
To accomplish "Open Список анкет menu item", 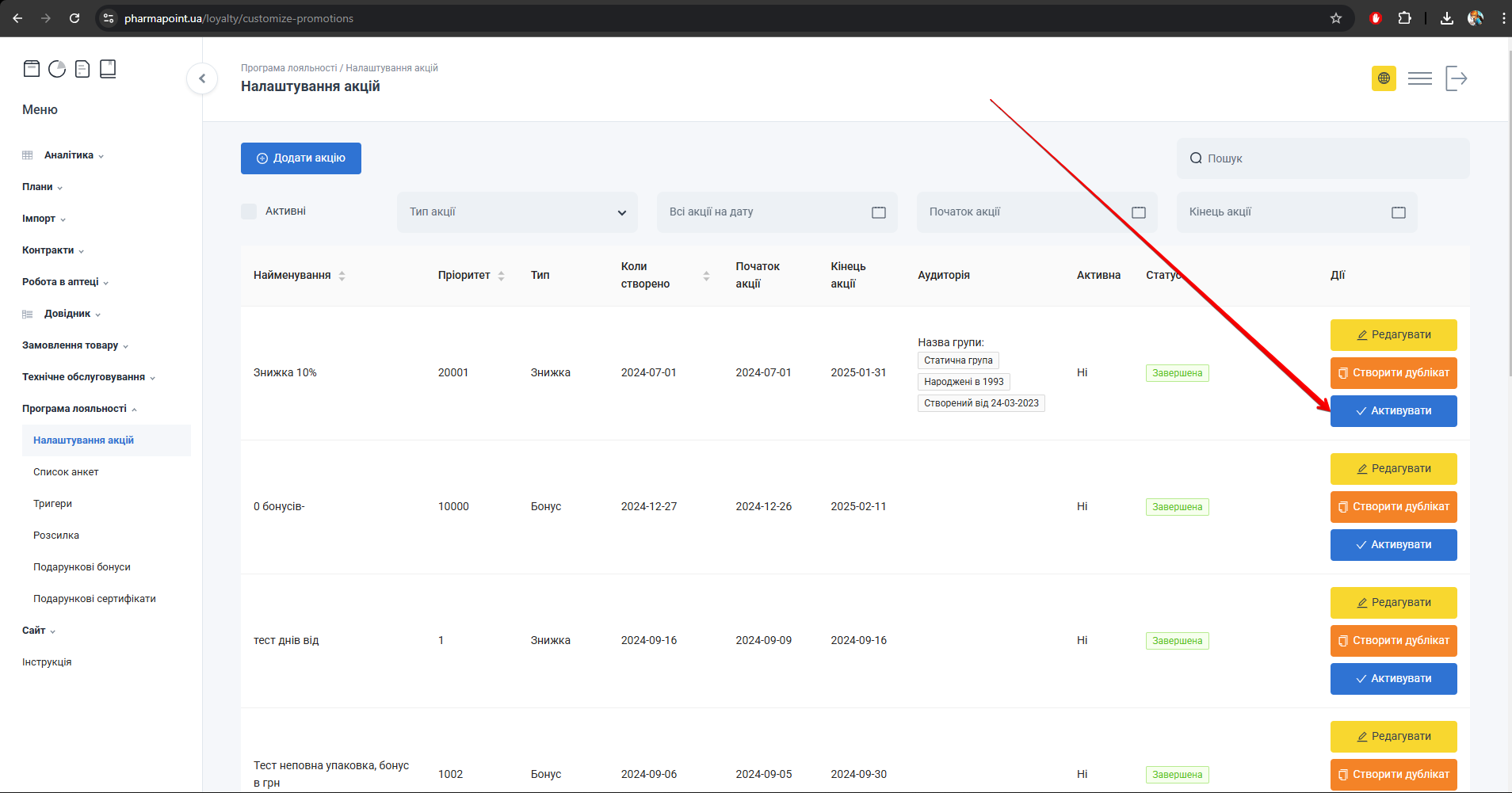I will click(66, 472).
